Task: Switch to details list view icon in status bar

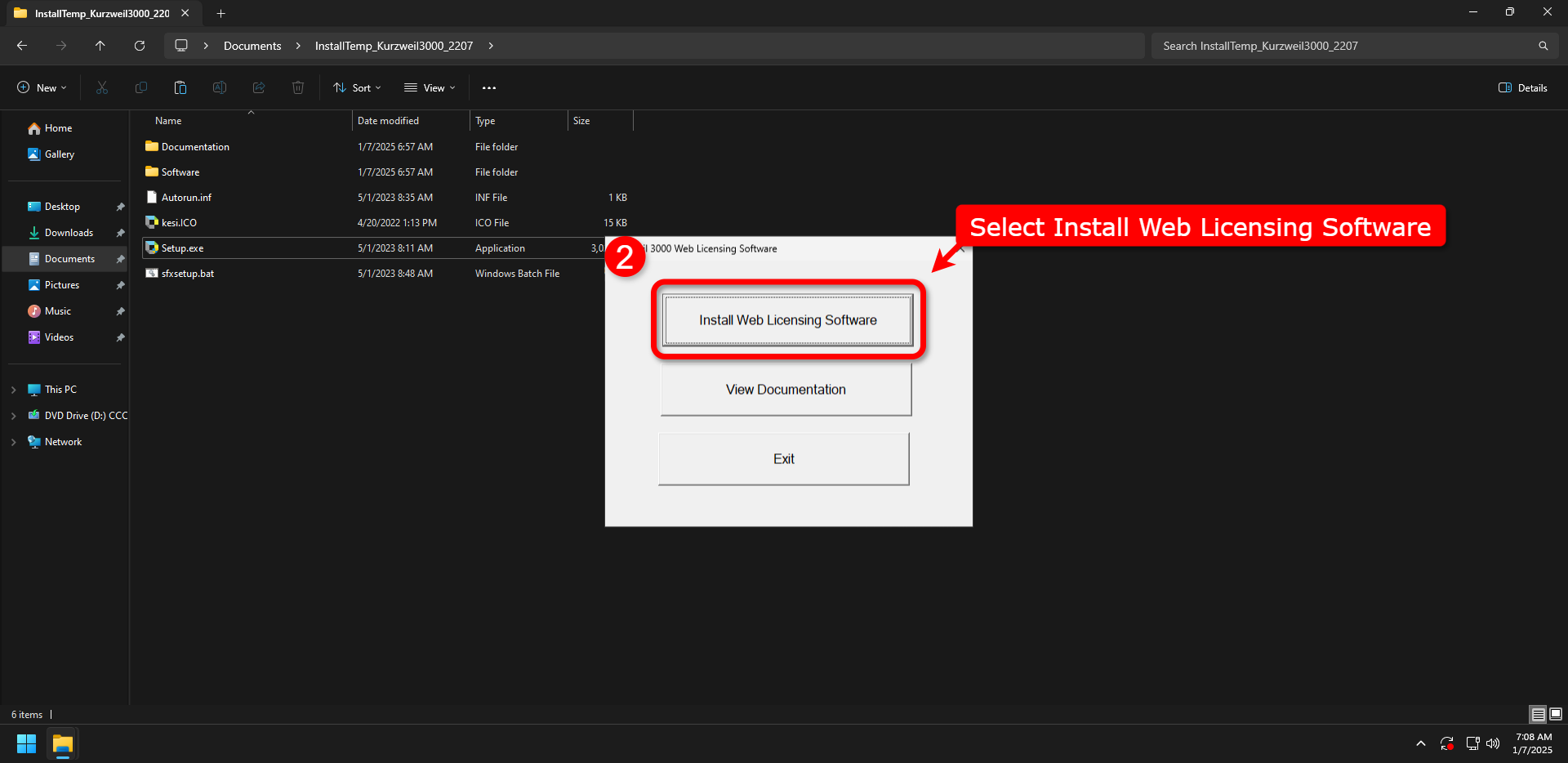Action: pos(1538,715)
